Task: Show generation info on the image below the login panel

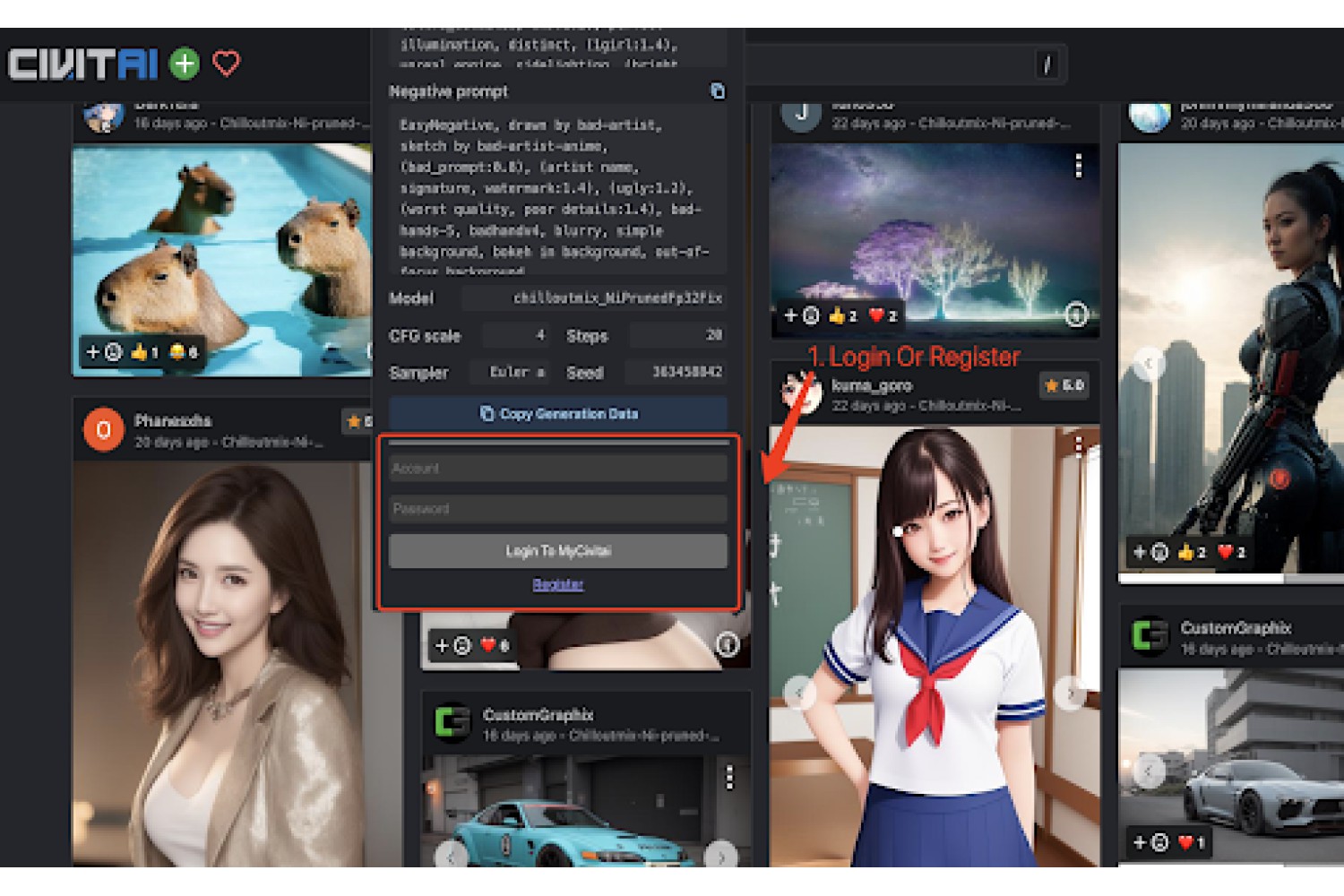Action: pyautogui.click(x=728, y=644)
